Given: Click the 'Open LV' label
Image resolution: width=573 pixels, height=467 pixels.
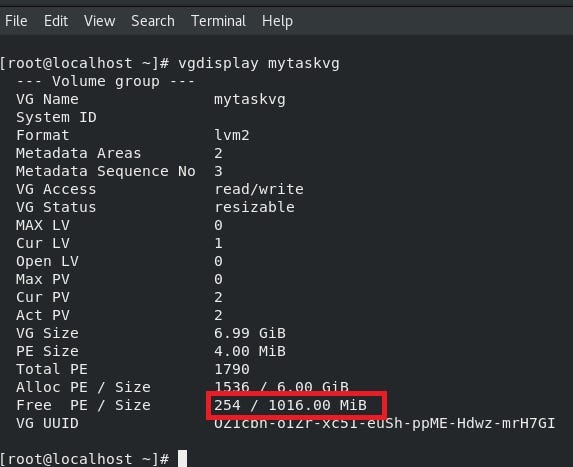Looking at the screenshot, I should pyautogui.click(x=47, y=261).
